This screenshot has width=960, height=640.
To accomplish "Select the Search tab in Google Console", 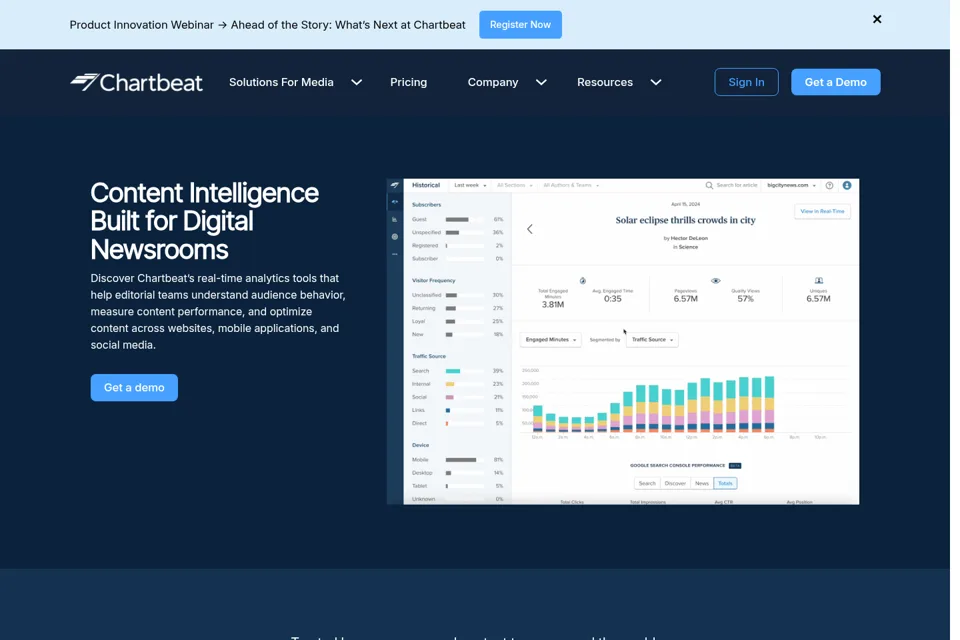I will coord(647,483).
